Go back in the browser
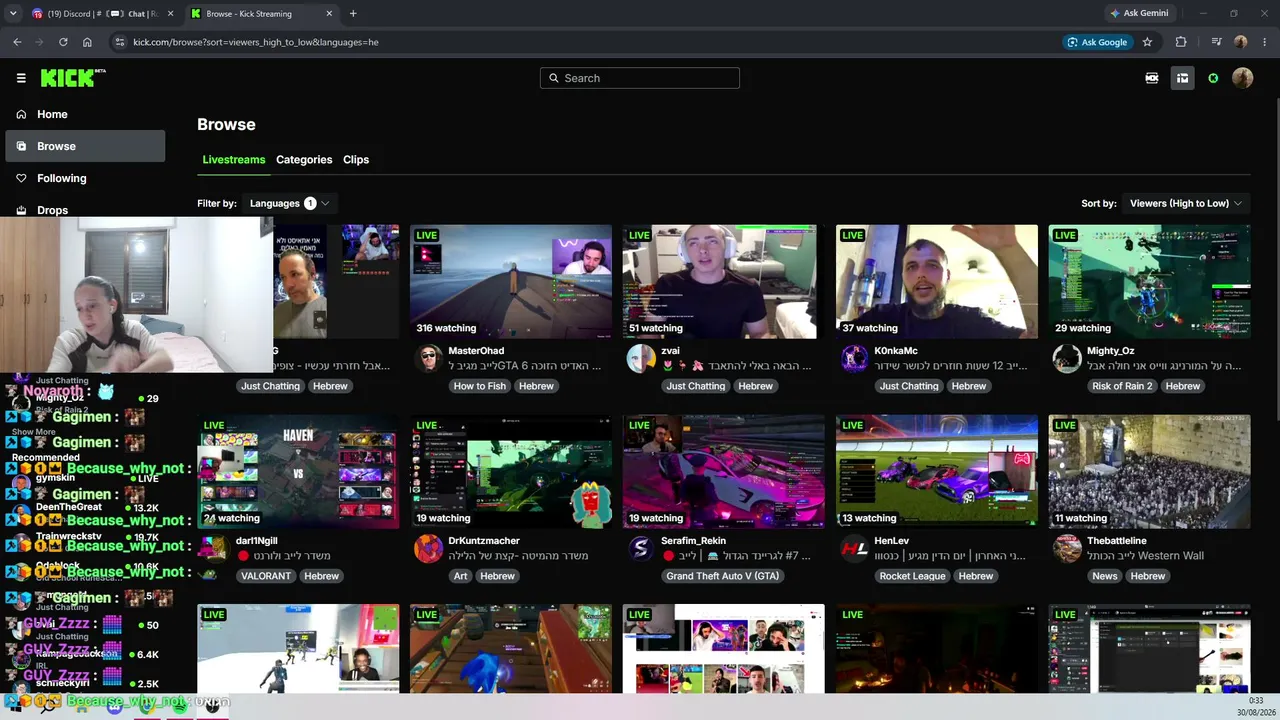This screenshot has width=1280, height=720. [17, 42]
